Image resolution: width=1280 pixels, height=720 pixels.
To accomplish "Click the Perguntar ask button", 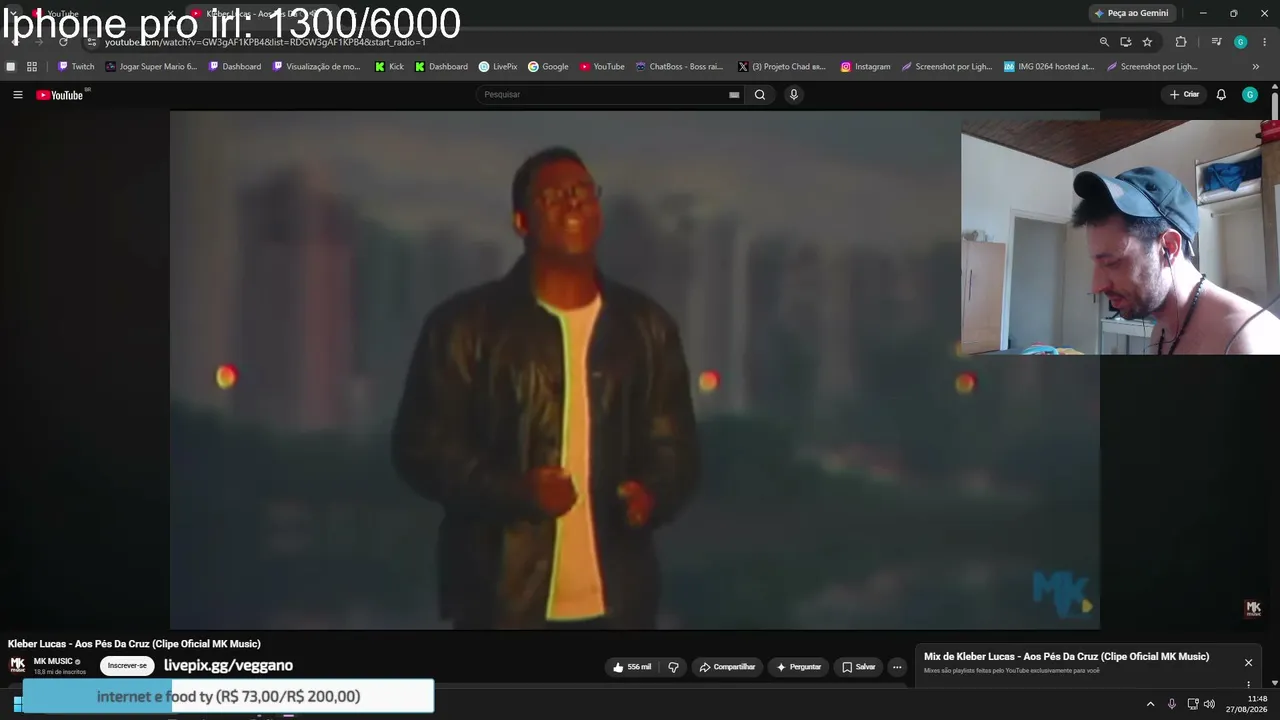I will [x=799, y=667].
